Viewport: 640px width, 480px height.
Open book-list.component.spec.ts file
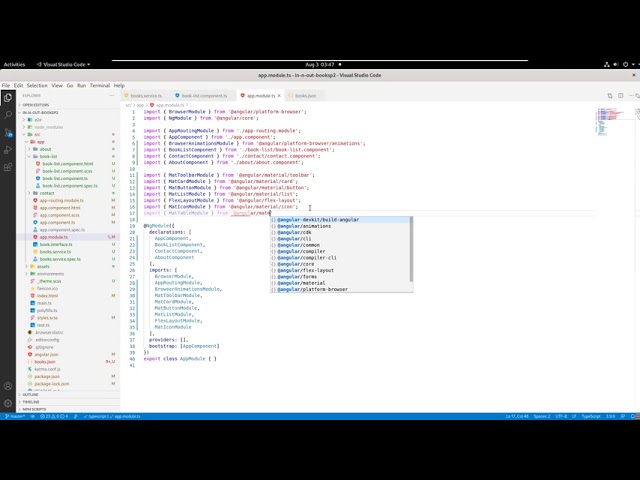pos(70,186)
